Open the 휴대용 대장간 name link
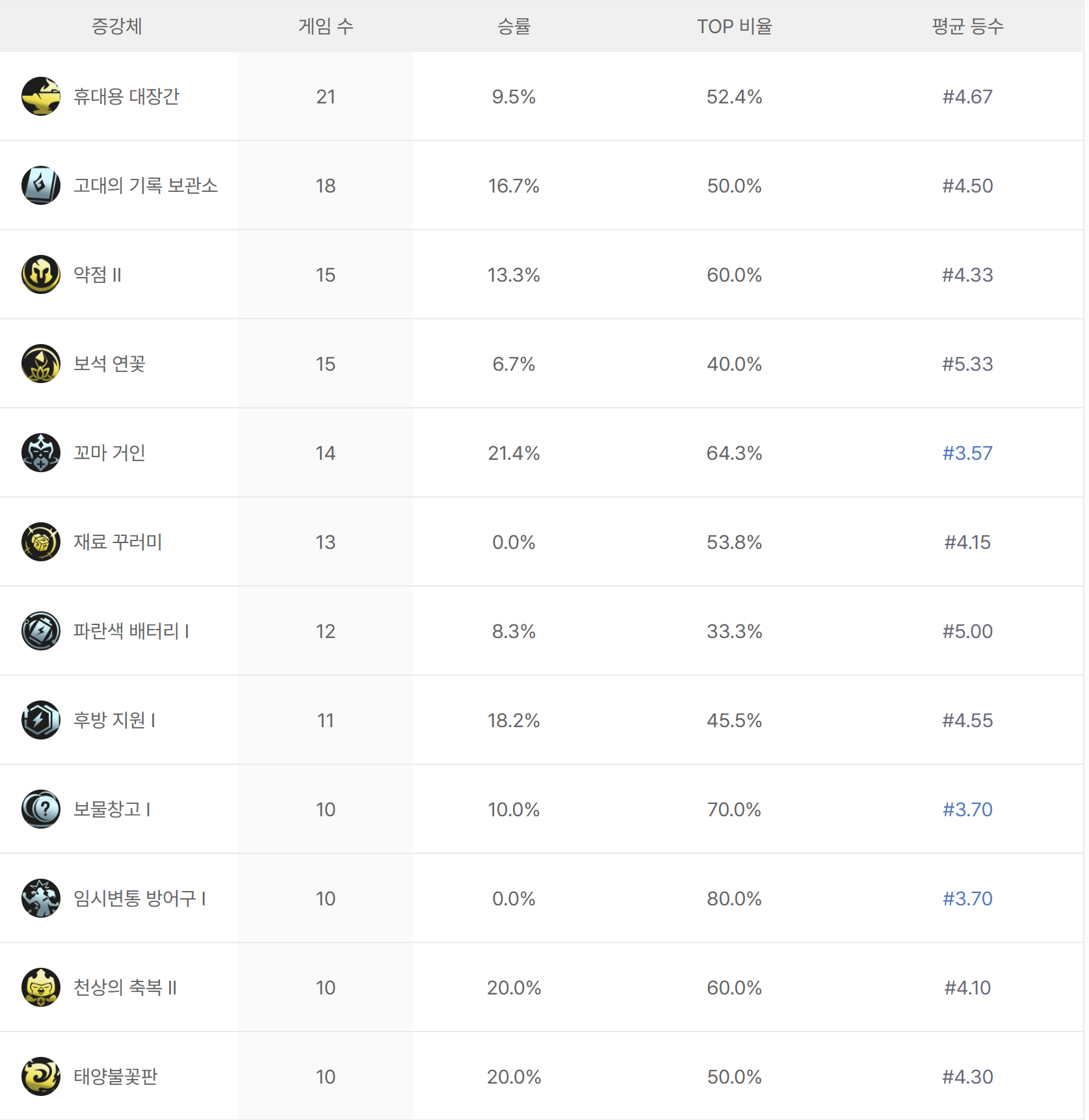Image resolution: width=1089 pixels, height=1120 pixels. (126, 96)
